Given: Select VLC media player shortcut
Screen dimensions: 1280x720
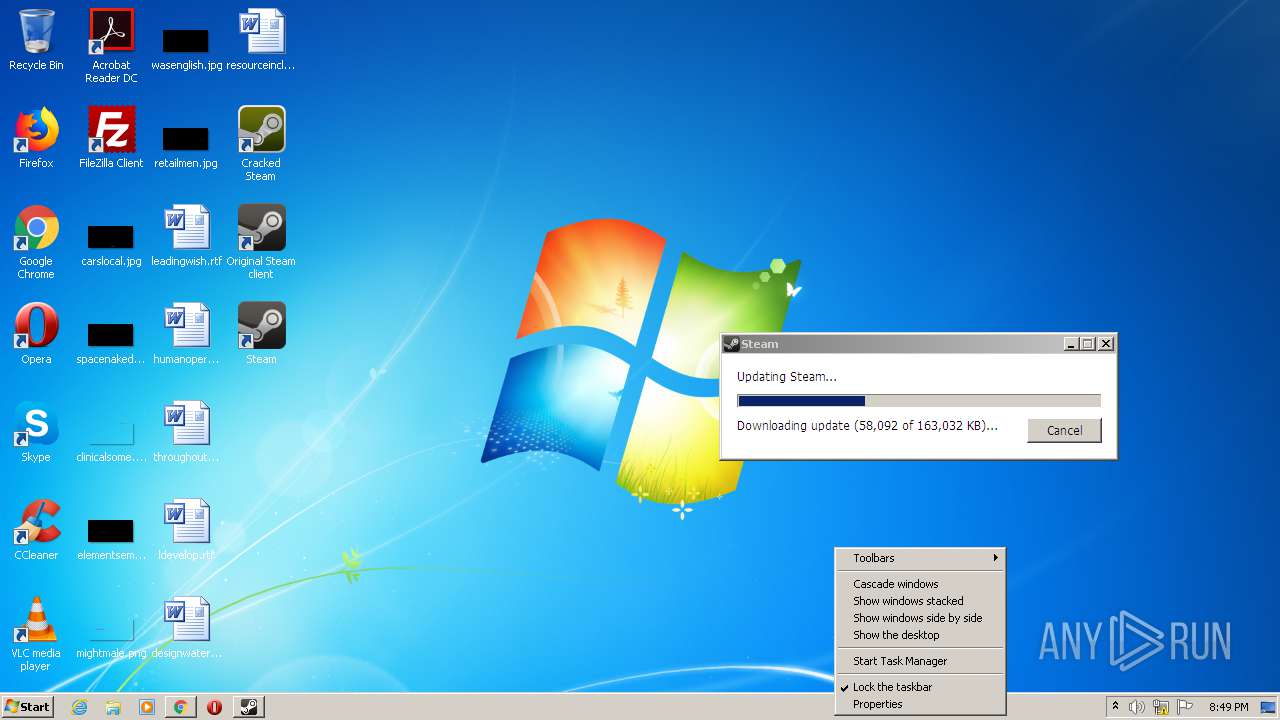Looking at the screenshot, I should pyautogui.click(x=36, y=634).
